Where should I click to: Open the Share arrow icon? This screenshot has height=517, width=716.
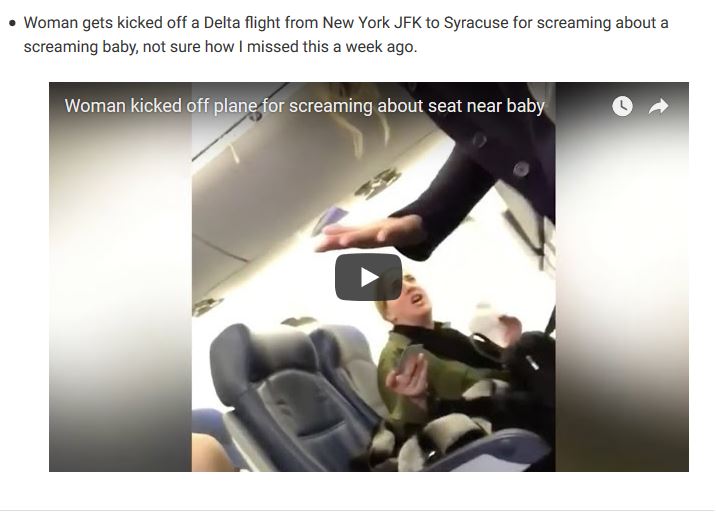coord(658,106)
